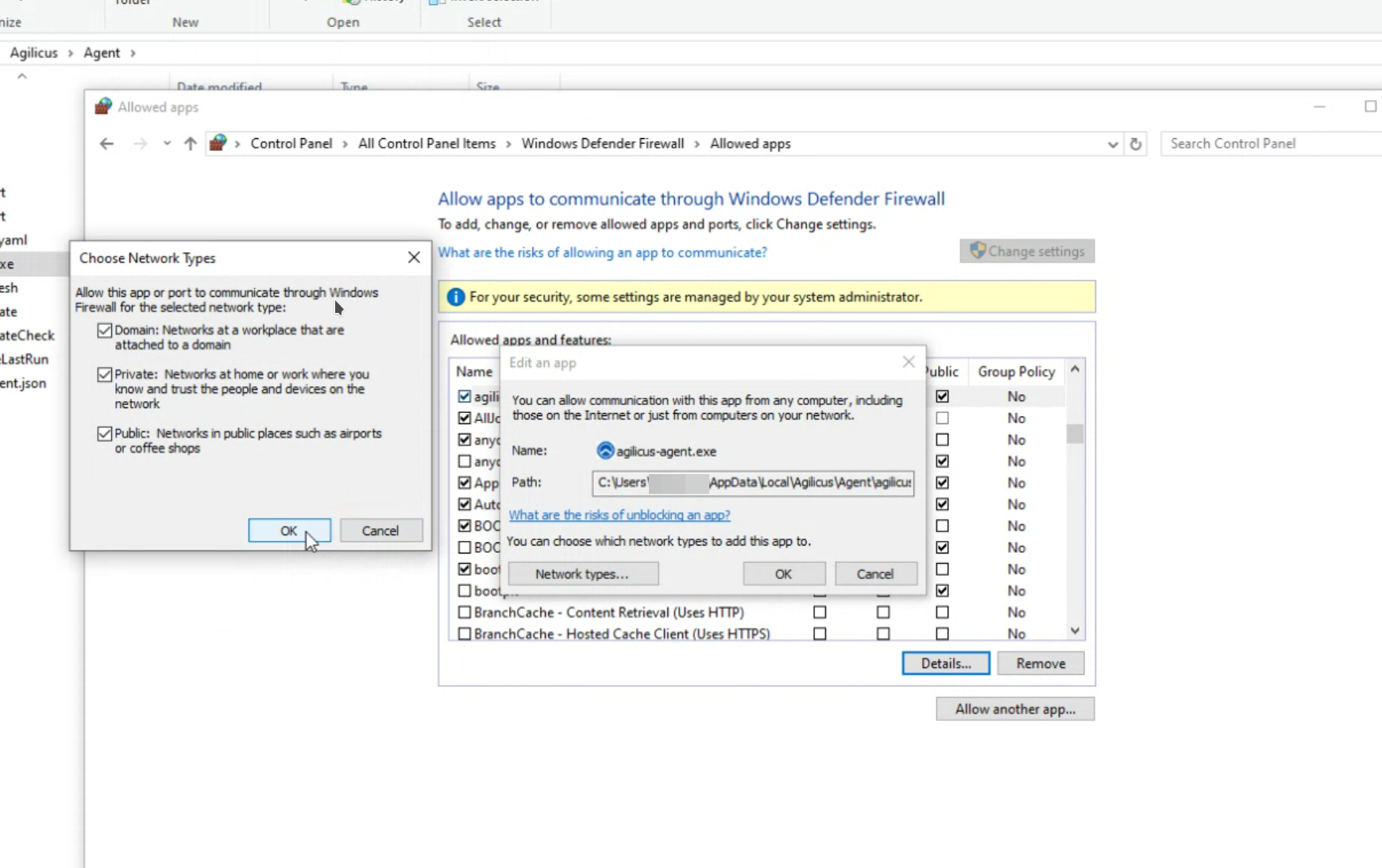Toggle the Private network checkbox
Screen dimensions: 1382x868
click(x=104, y=374)
